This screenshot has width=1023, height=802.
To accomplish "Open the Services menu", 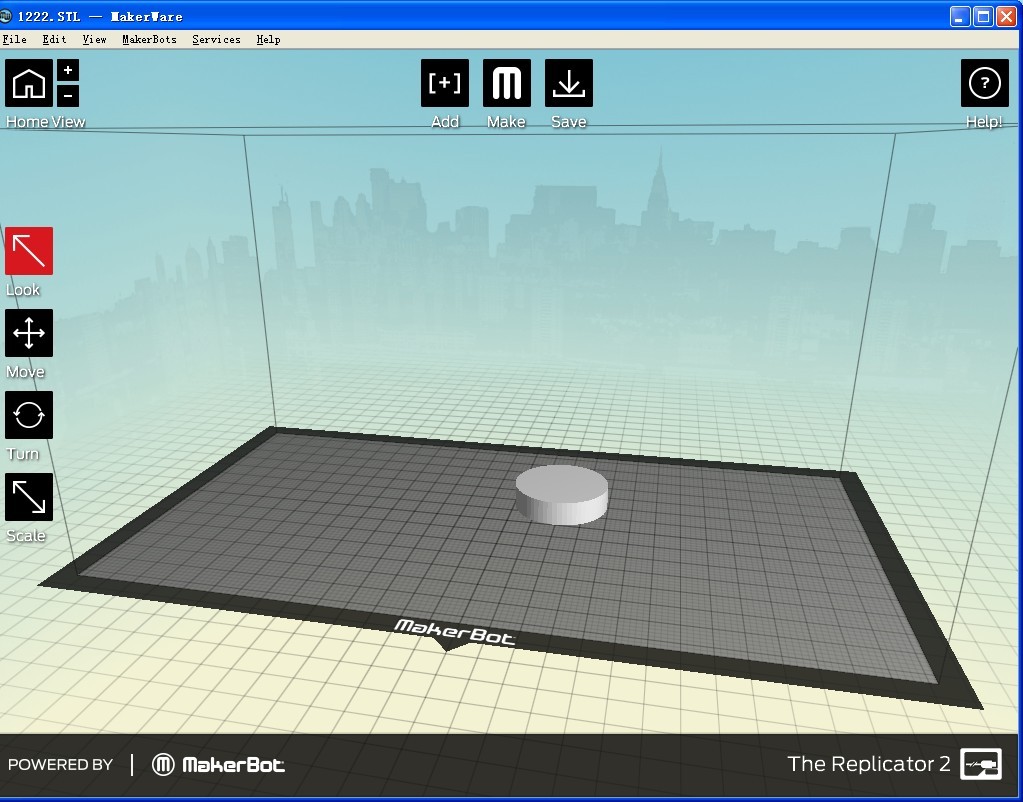I will click(217, 40).
